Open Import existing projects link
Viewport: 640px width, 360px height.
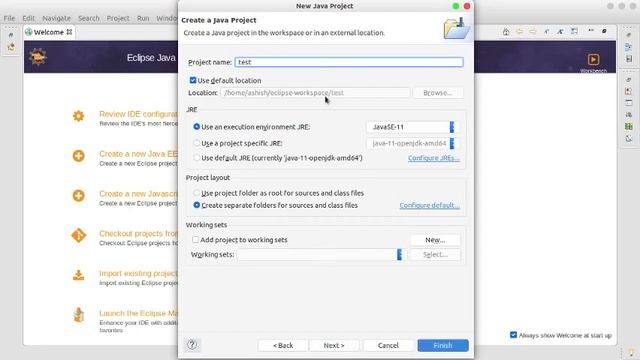[x=138, y=273]
